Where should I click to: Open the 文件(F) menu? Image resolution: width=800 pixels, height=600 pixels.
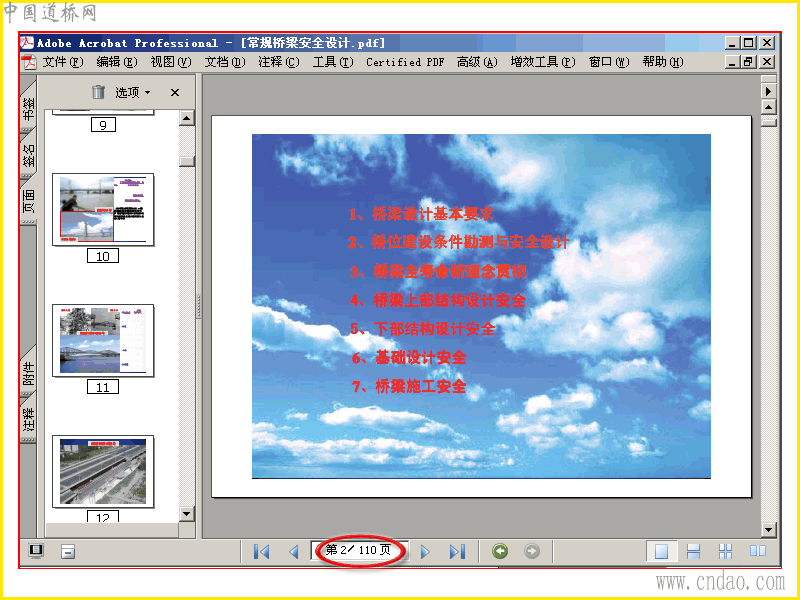(x=63, y=62)
